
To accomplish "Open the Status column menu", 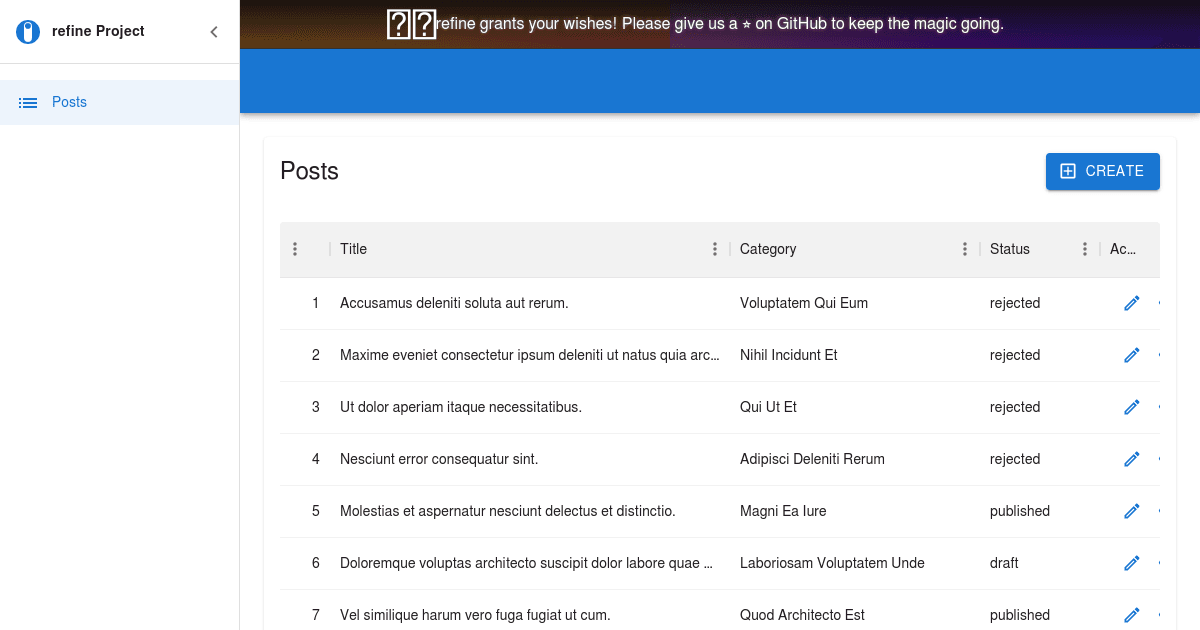I will coord(1084,249).
